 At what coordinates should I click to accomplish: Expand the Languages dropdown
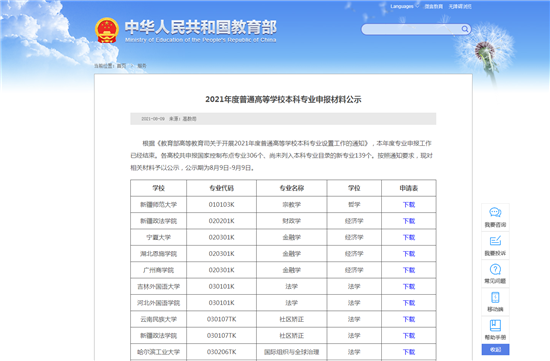click(404, 6)
